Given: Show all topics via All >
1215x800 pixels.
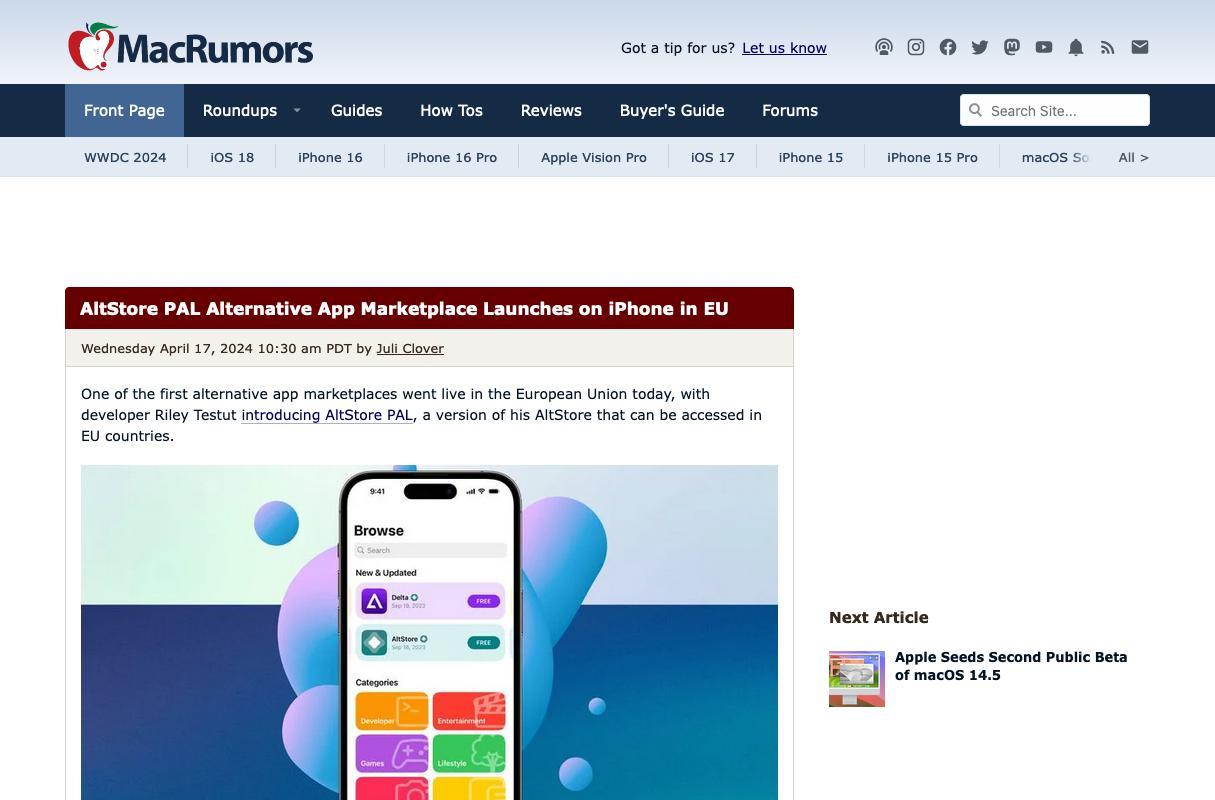Looking at the screenshot, I should (x=1133, y=157).
